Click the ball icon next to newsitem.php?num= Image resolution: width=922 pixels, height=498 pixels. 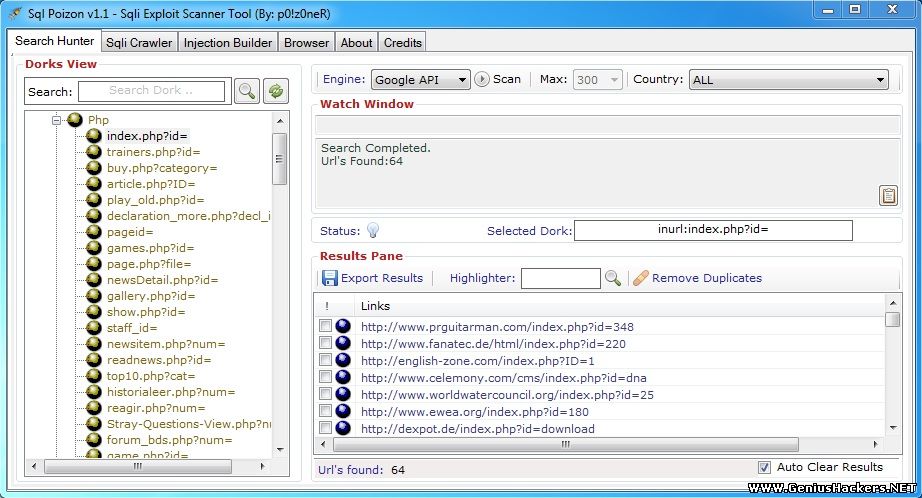(93, 343)
